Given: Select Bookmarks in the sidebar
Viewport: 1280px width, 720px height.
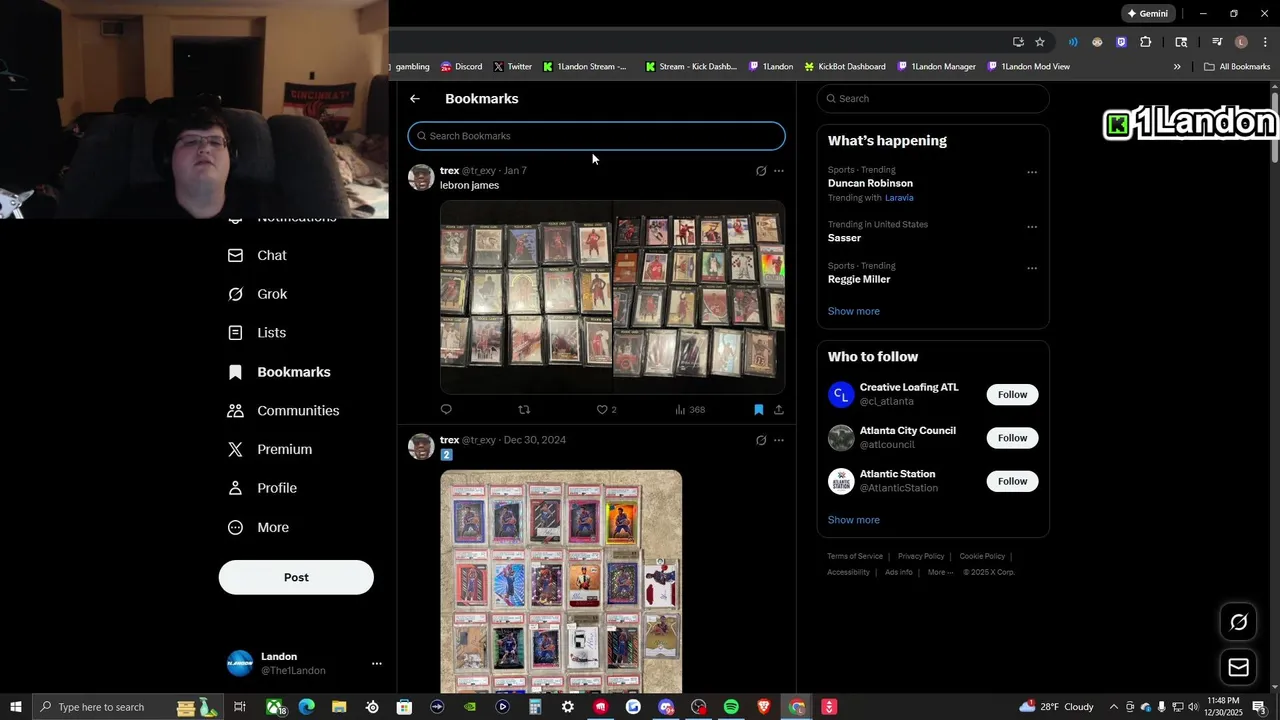Looking at the screenshot, I should (279, 372).
